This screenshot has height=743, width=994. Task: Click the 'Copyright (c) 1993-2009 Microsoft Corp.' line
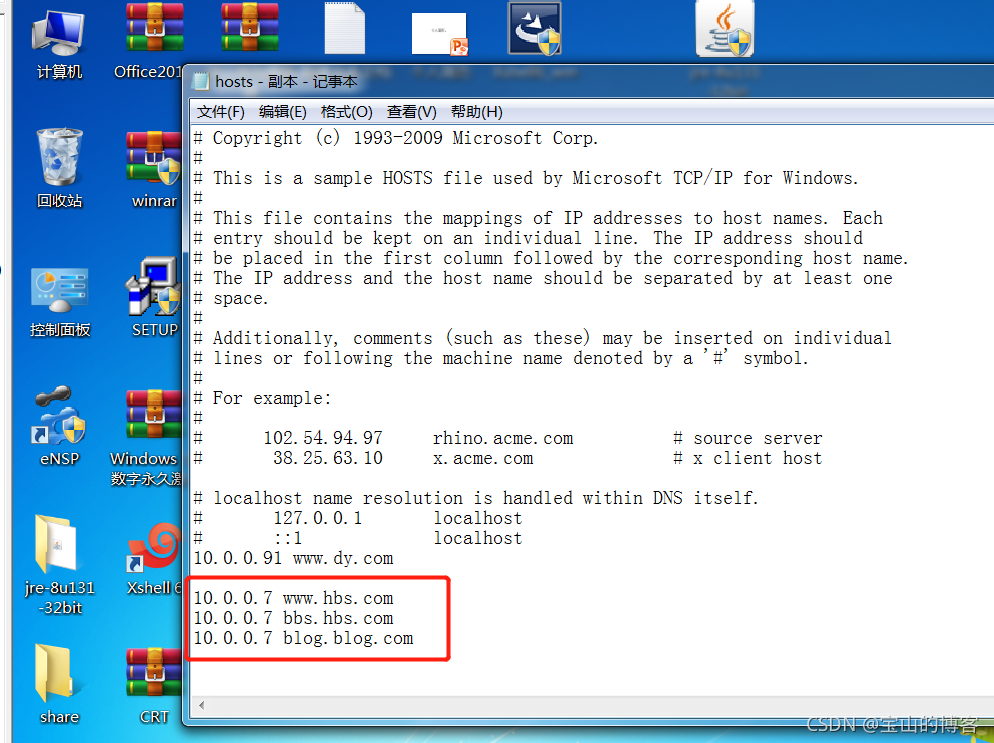[396, 138]
